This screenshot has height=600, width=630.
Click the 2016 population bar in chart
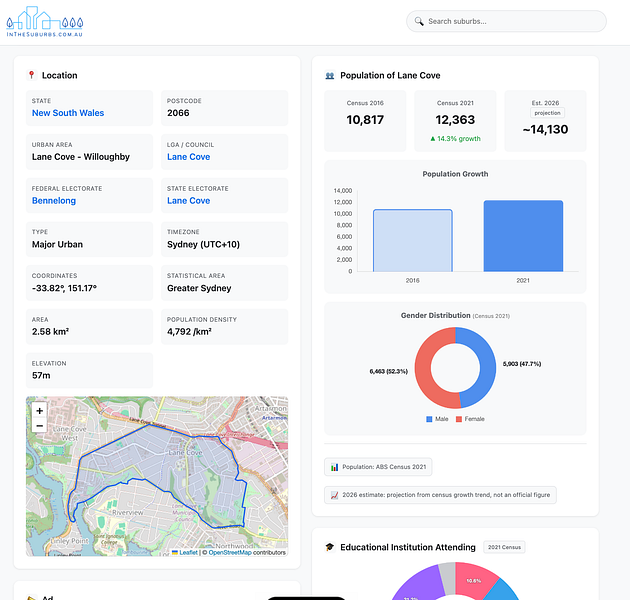coord(413,241)
